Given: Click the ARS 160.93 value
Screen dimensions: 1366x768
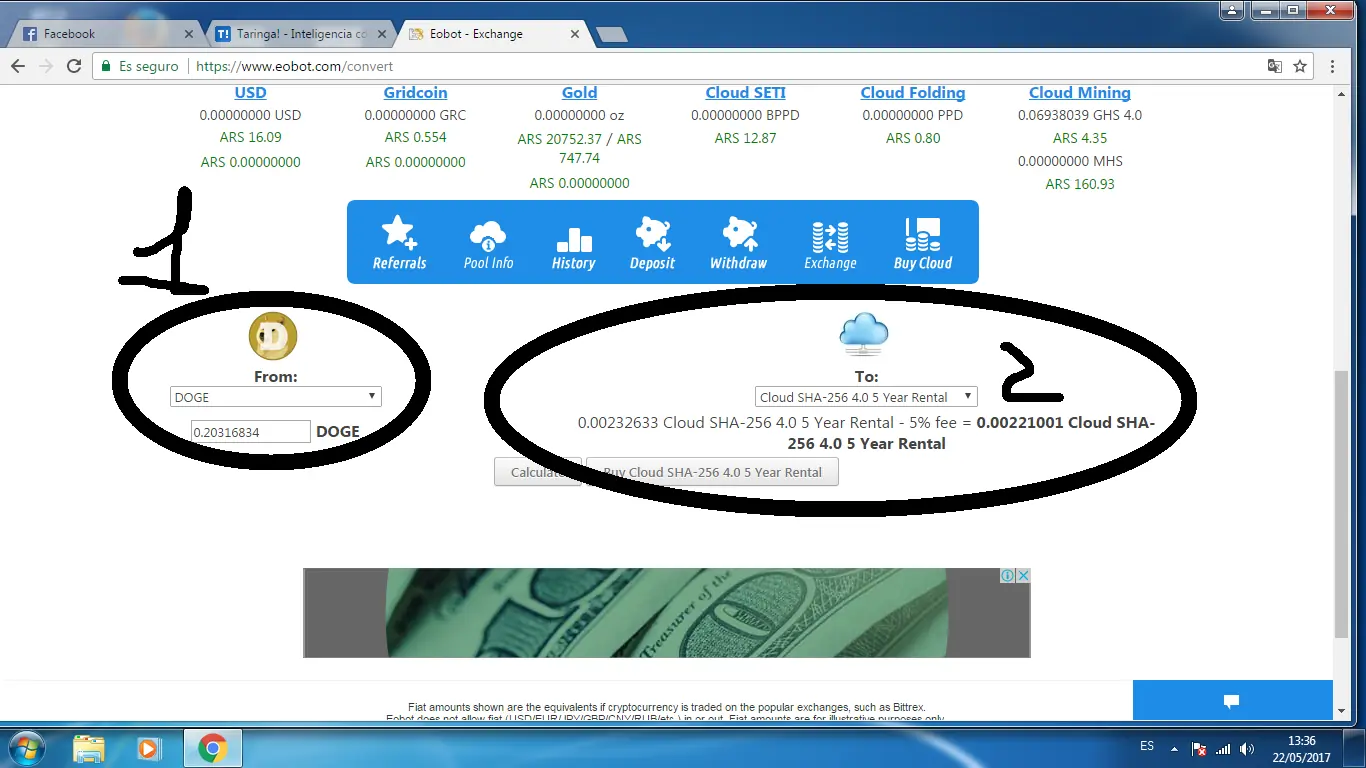Looking at the screenshot, I should point(1080,184).
